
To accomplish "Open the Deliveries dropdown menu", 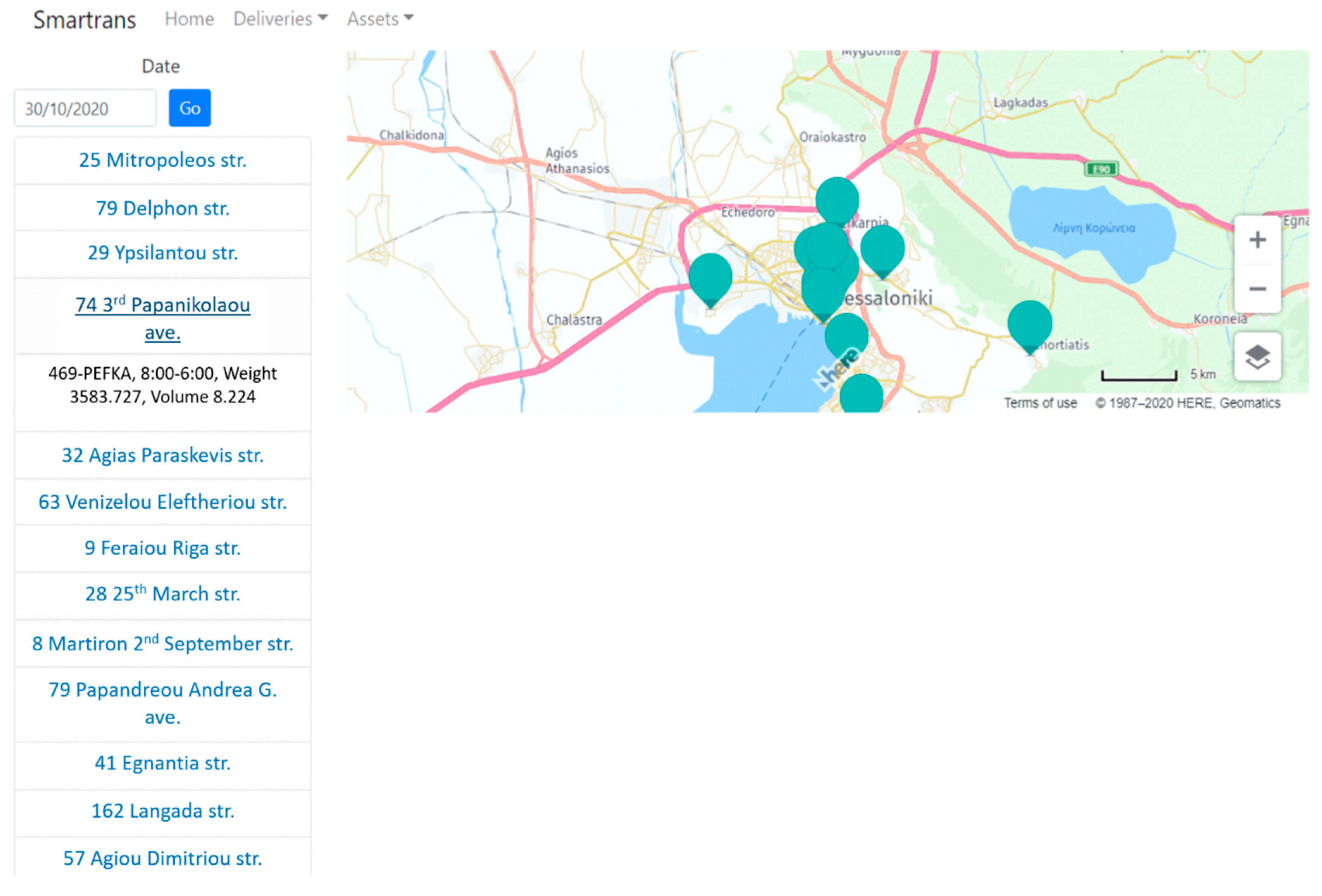I will (280, 19).
